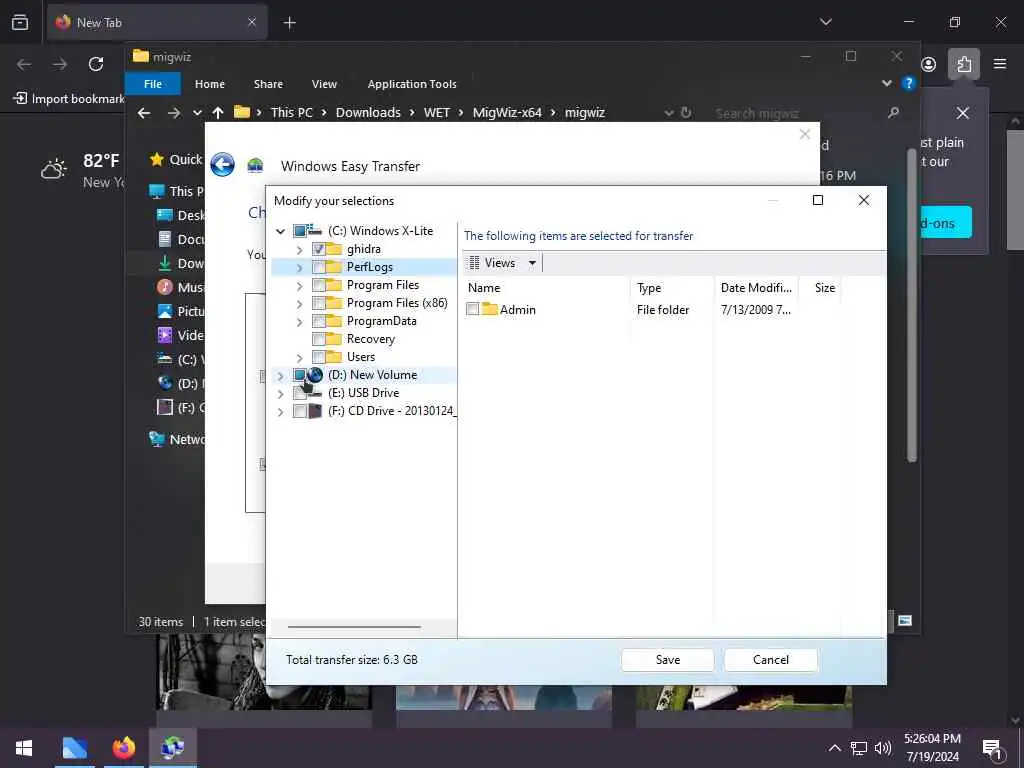Expand the Users folder node
The width and height of the screenshot is (1024, 768).
[x=299, y=357]
